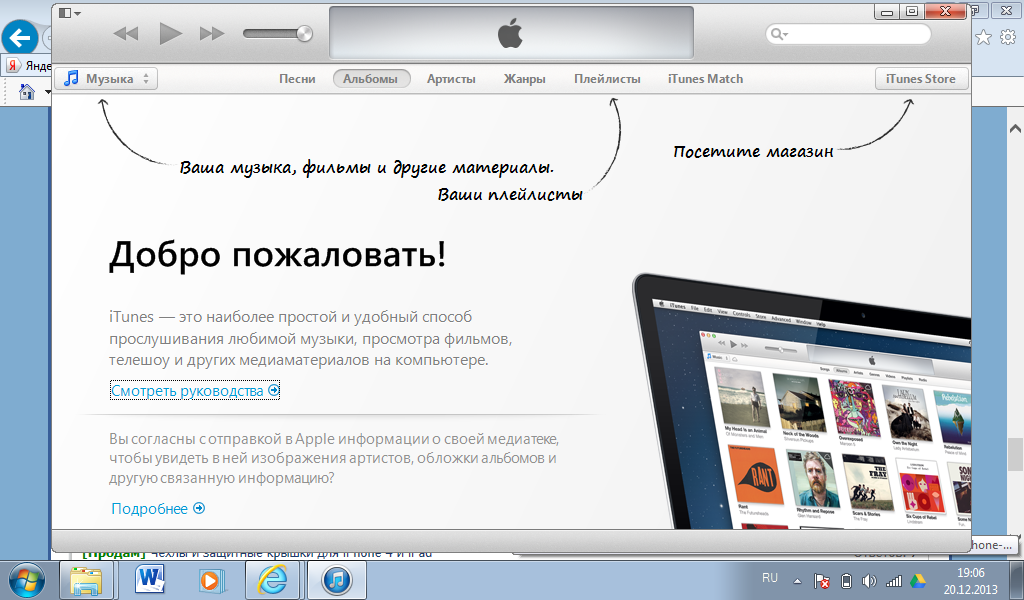
Task: Switch to Internet Explorer in the taskbar
Action: [272, 580]
